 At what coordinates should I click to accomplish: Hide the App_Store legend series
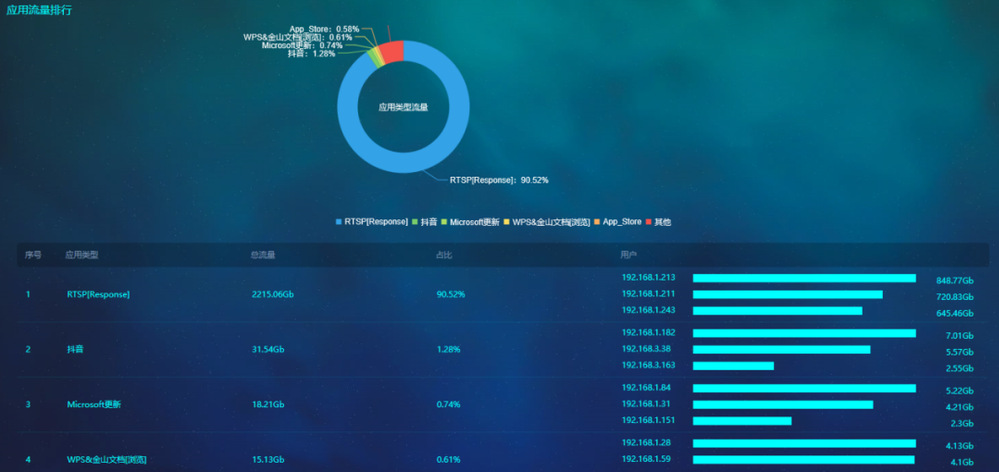tap(618, 222)
